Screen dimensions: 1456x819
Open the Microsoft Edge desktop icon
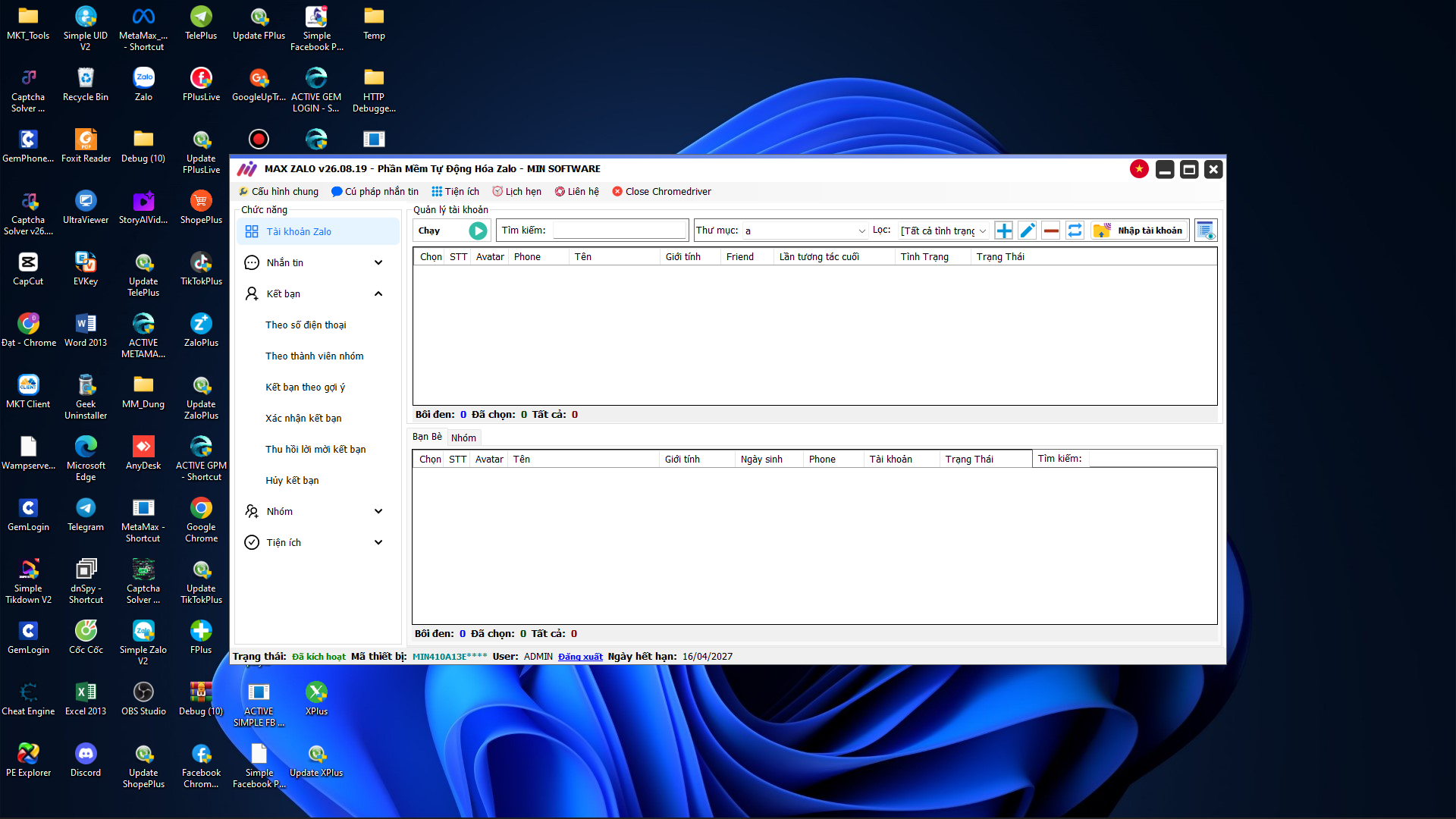click(86, 458)
